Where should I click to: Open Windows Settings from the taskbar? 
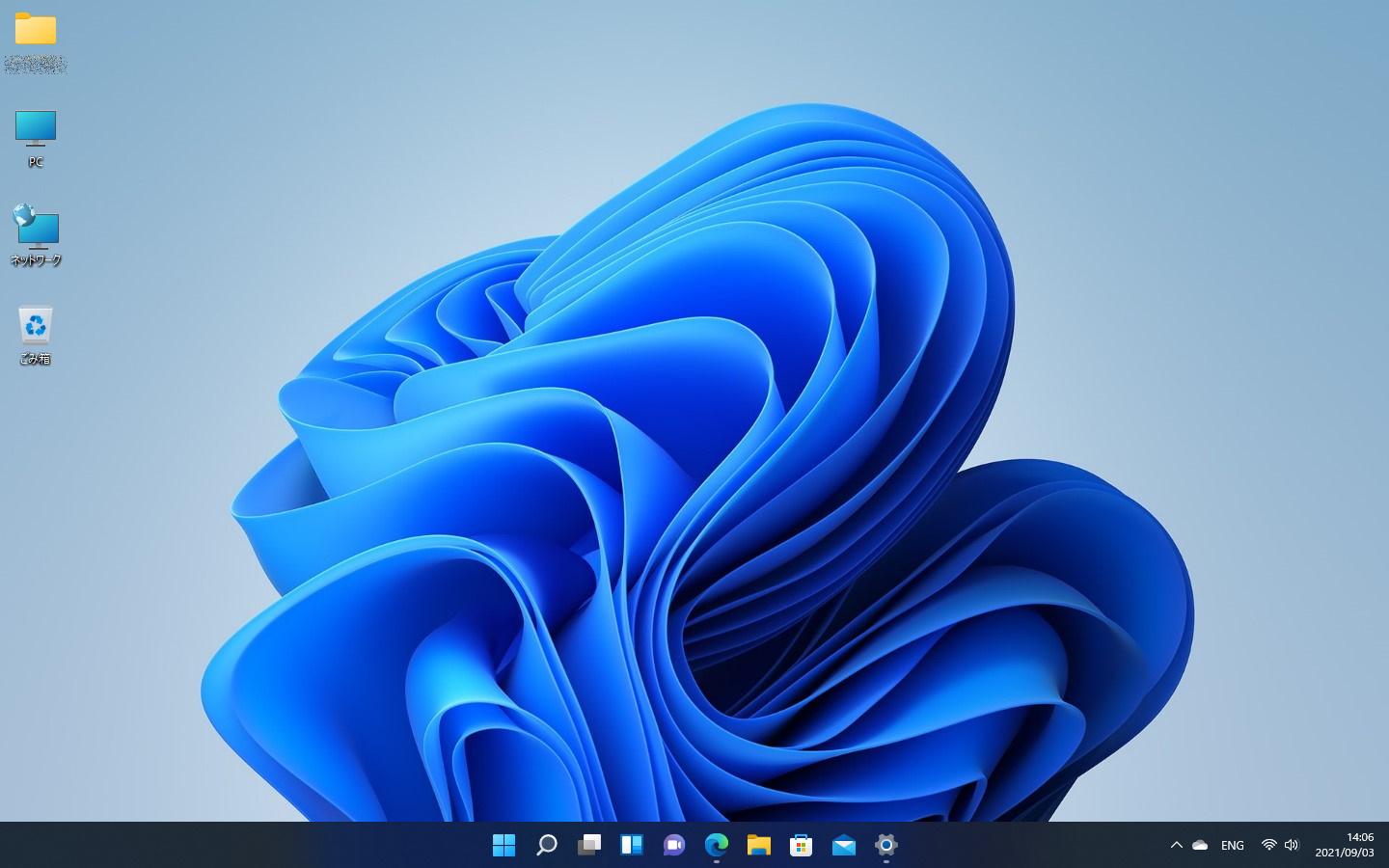pyautogui.click(x=885, y=845)
